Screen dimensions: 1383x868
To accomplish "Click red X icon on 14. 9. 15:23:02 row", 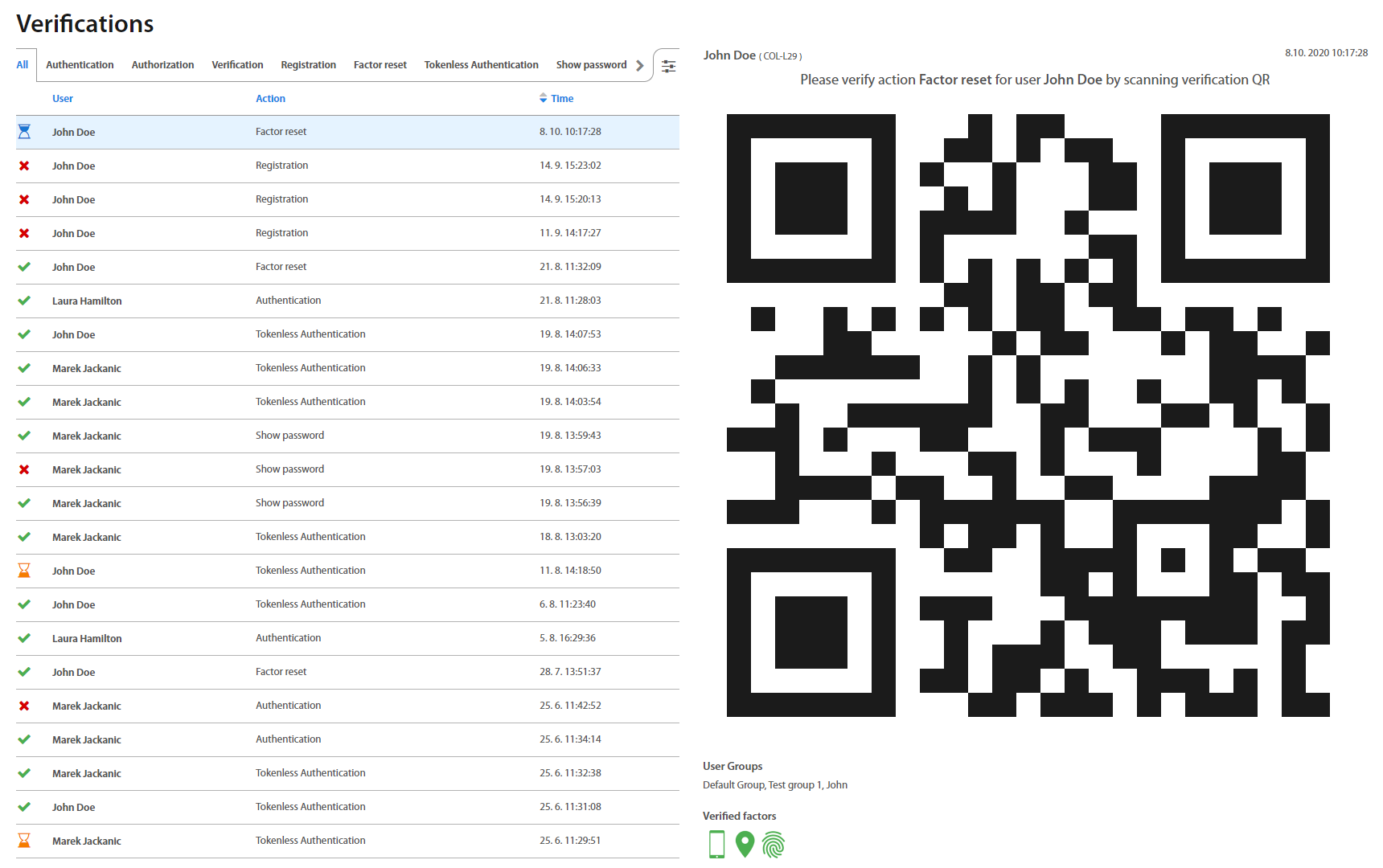I will point(24,166).
